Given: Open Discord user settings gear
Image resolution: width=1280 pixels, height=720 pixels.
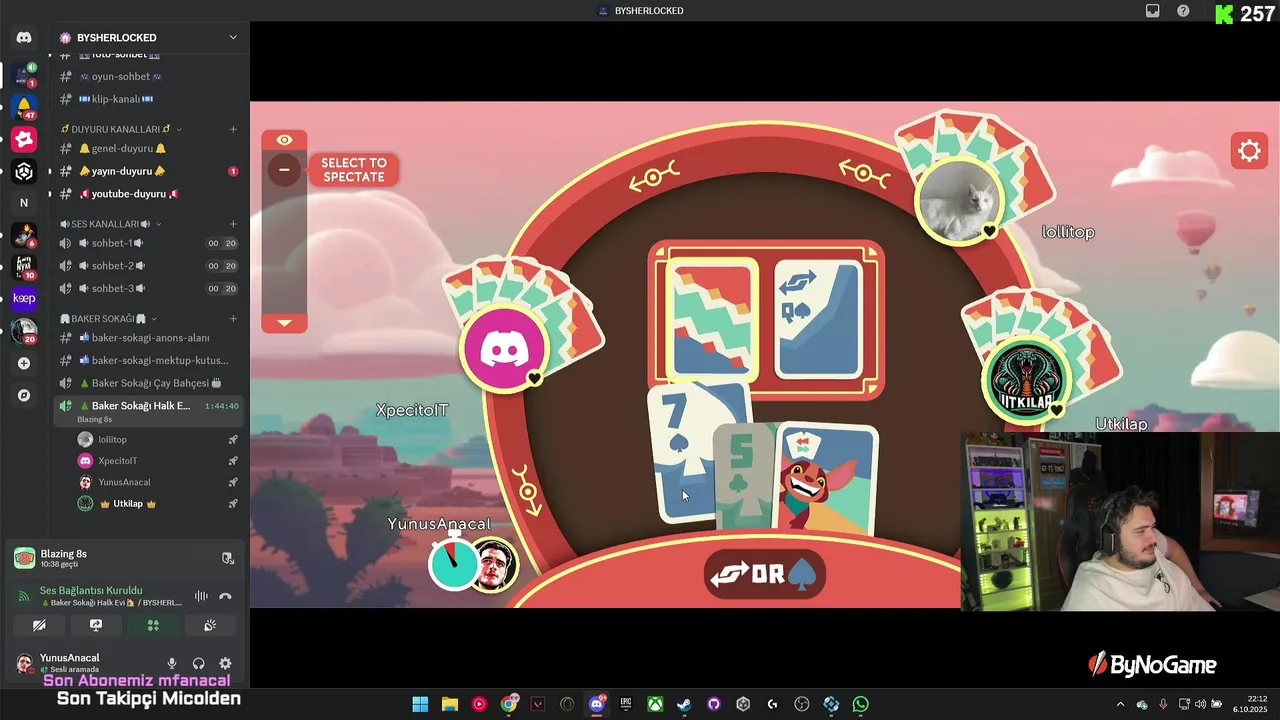Looking at the screenshot, I should 225,663.
